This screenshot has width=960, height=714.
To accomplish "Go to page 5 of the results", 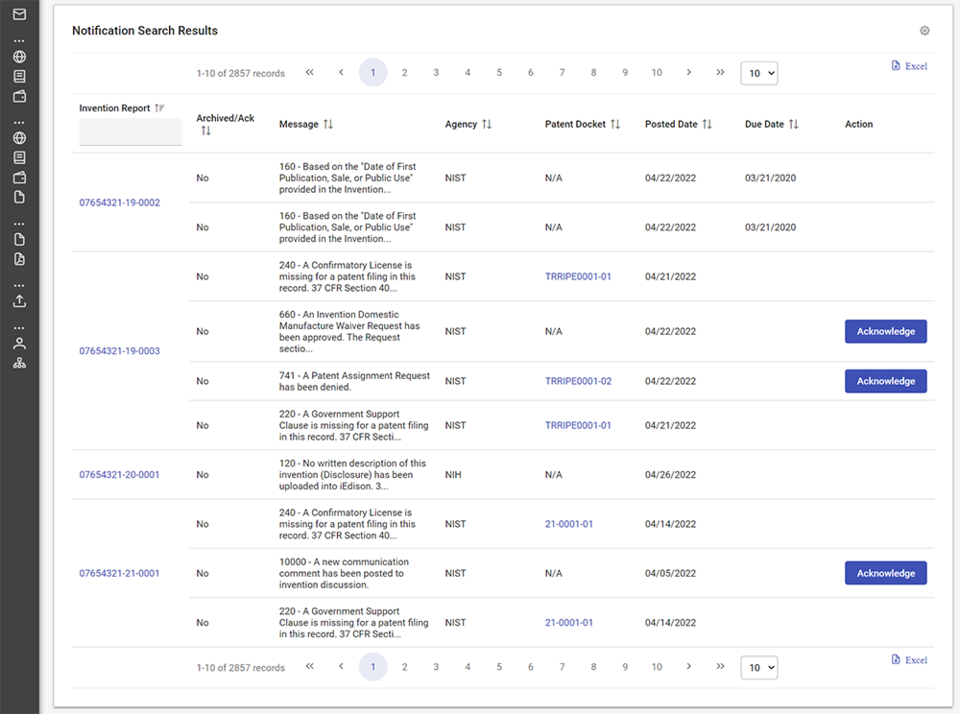I will pos(499,72).
